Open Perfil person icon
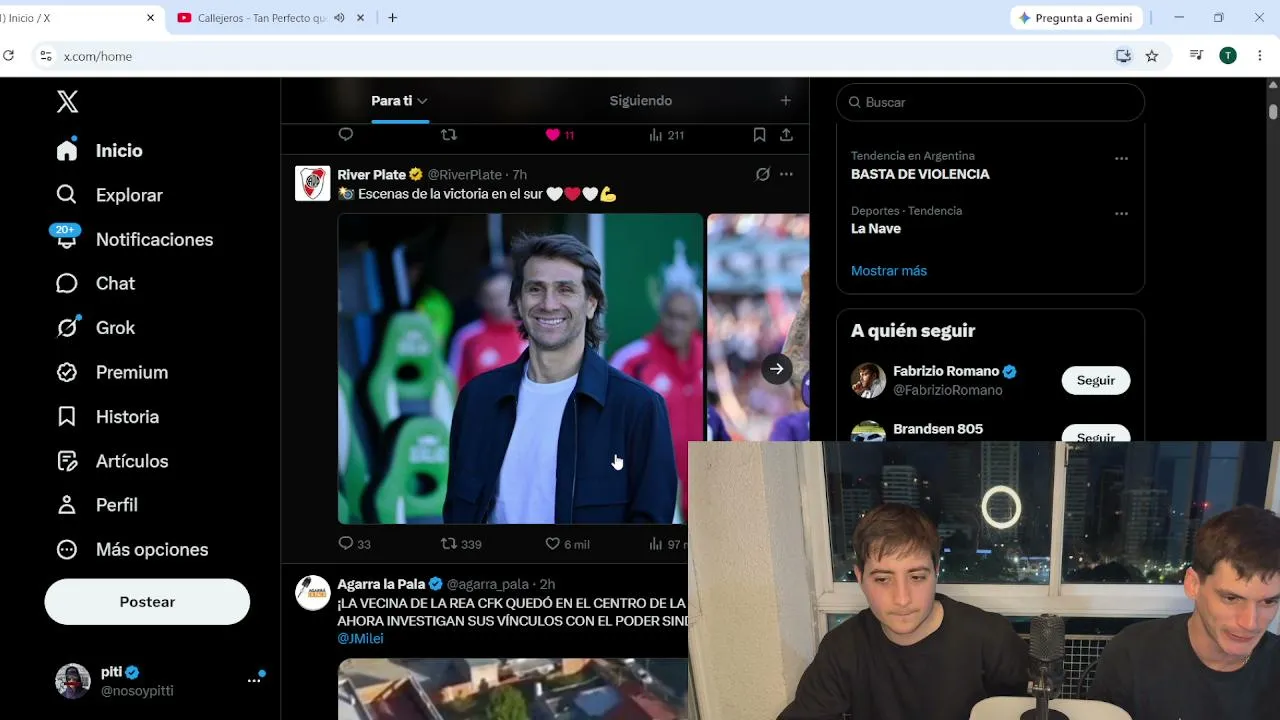Screen dimensions: 1280x720 point(67,505)
